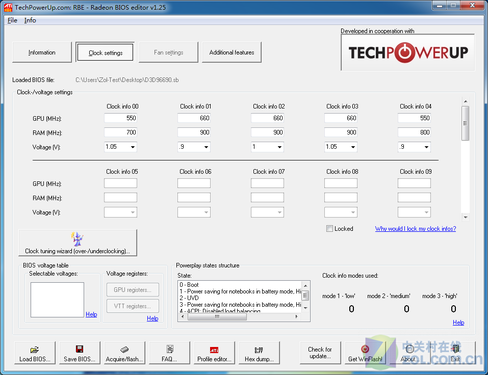Viewport: 488px width, 375px height.
Task: Click the Load BIOS folder icon
Action: pos(34,349)
